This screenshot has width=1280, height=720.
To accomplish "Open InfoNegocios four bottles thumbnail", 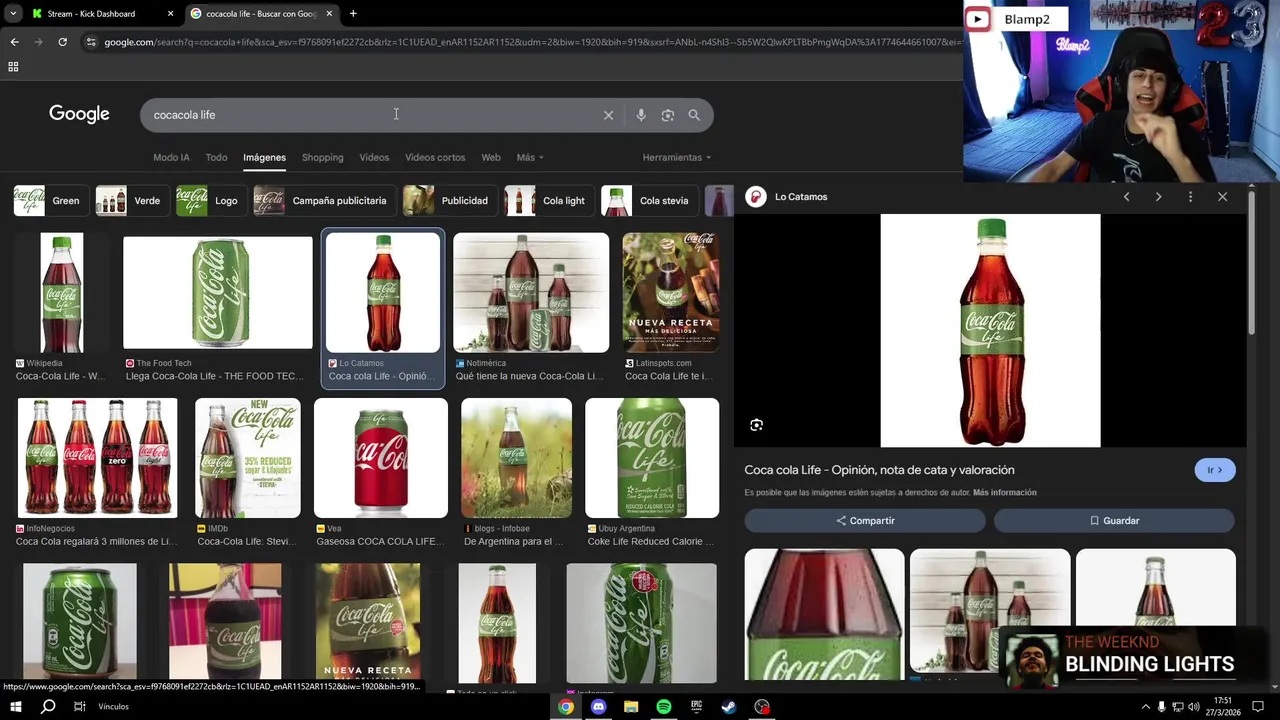I will 97,458.
